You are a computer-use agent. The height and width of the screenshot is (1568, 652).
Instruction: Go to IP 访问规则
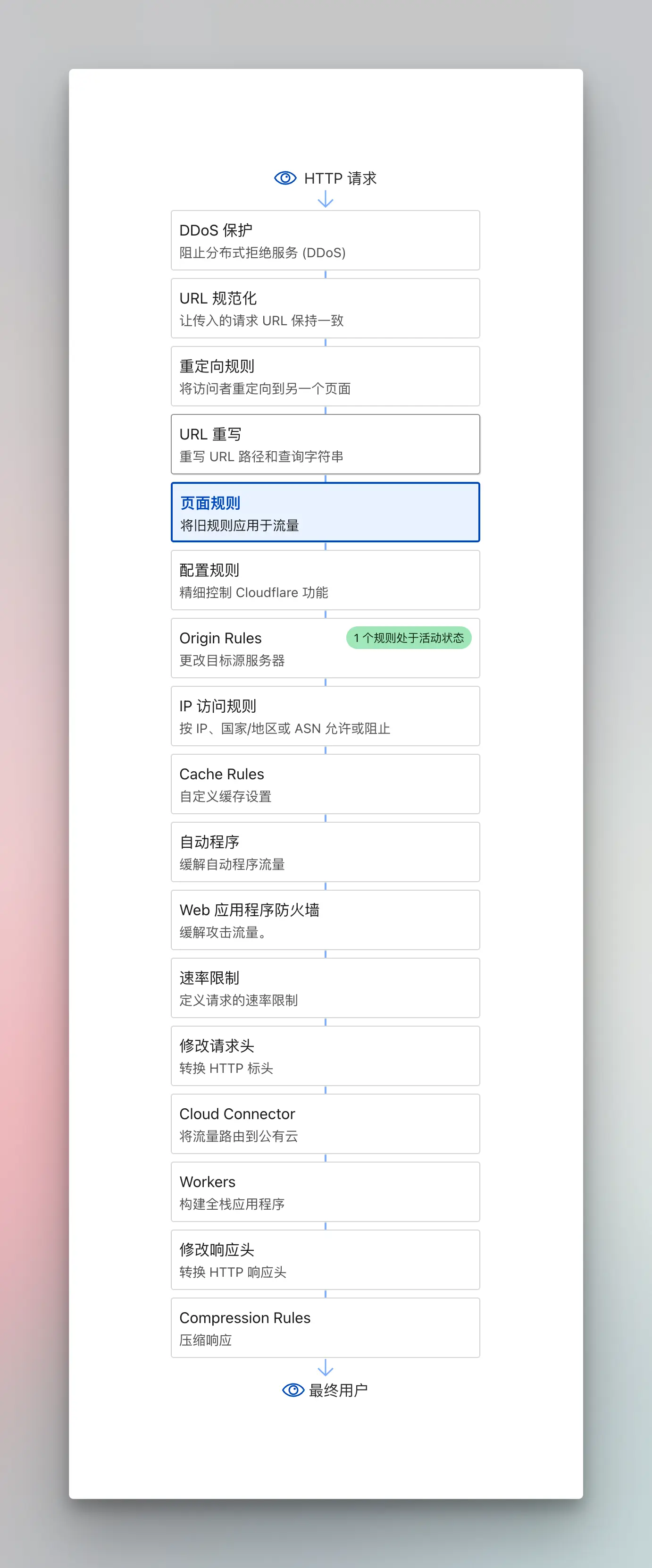(x=326, y=717)
